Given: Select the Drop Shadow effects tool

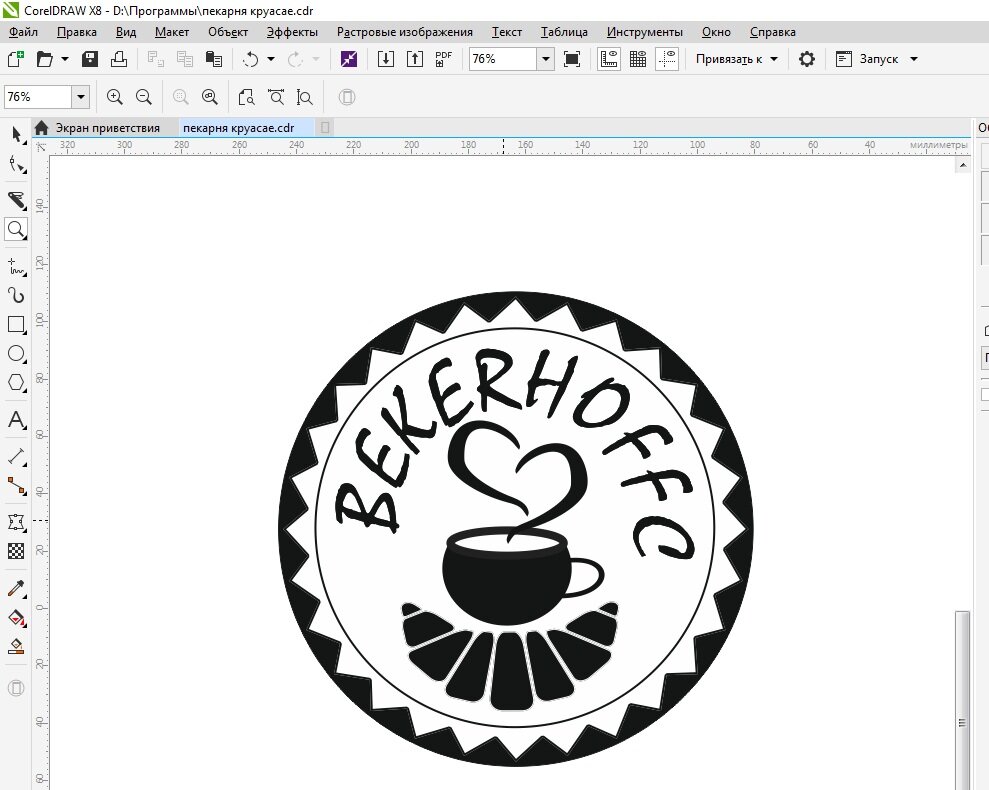Looking at the screenshot, I should point(16,522).
